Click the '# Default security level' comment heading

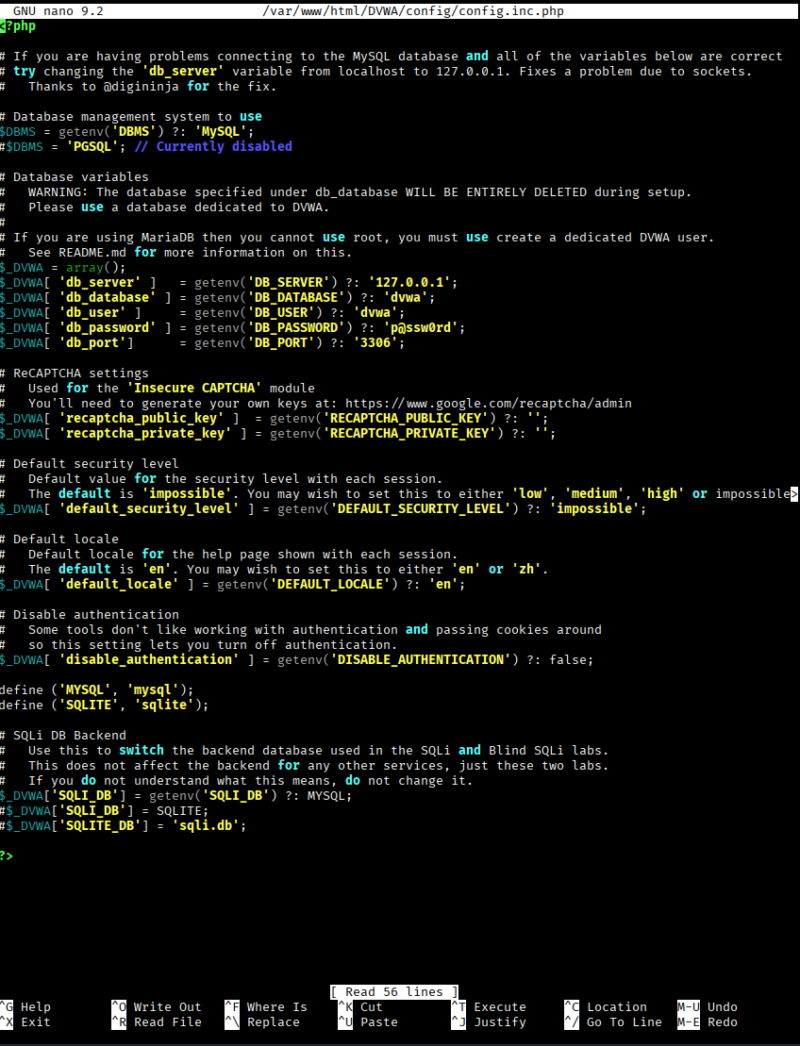point(89,464)
